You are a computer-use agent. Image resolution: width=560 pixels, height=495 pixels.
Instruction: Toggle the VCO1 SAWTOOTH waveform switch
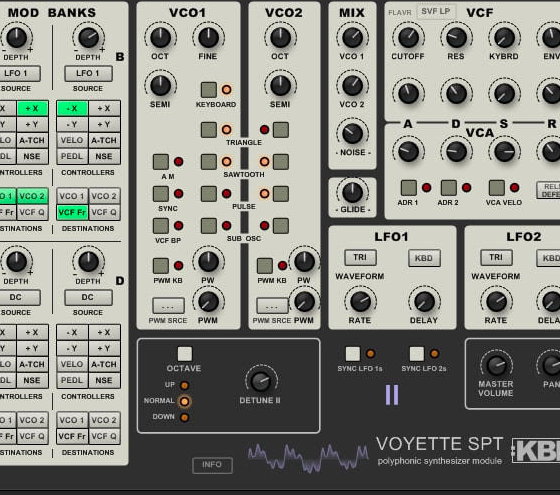(x=209, y=162)
